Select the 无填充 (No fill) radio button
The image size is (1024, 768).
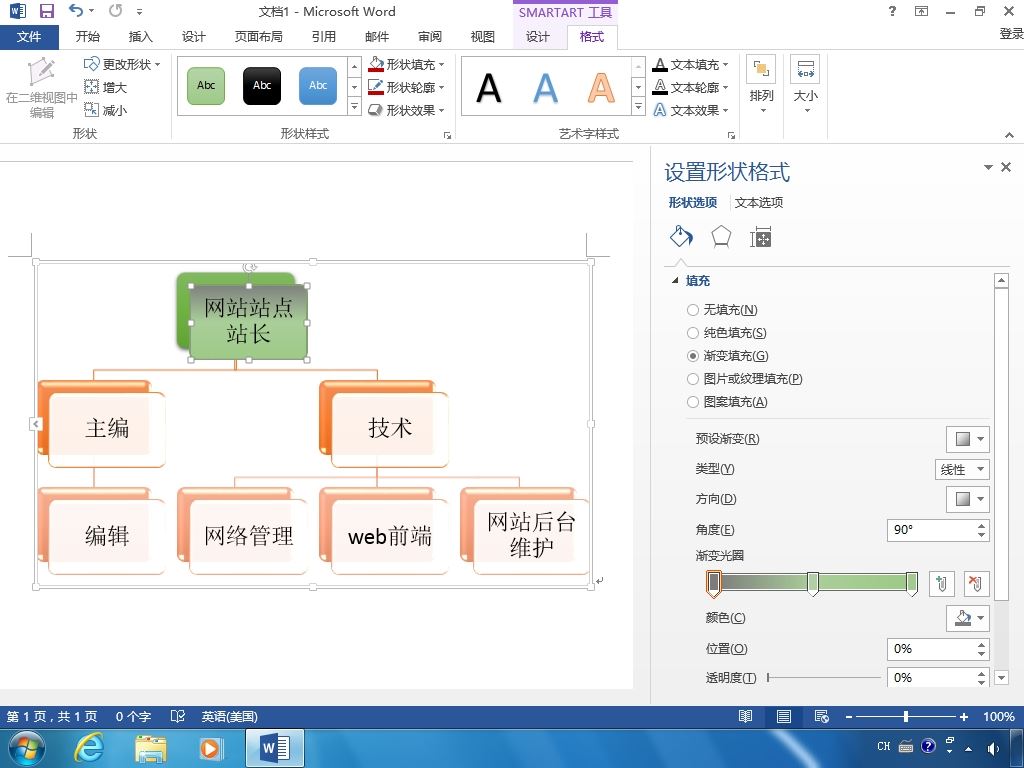click(693, 310)
